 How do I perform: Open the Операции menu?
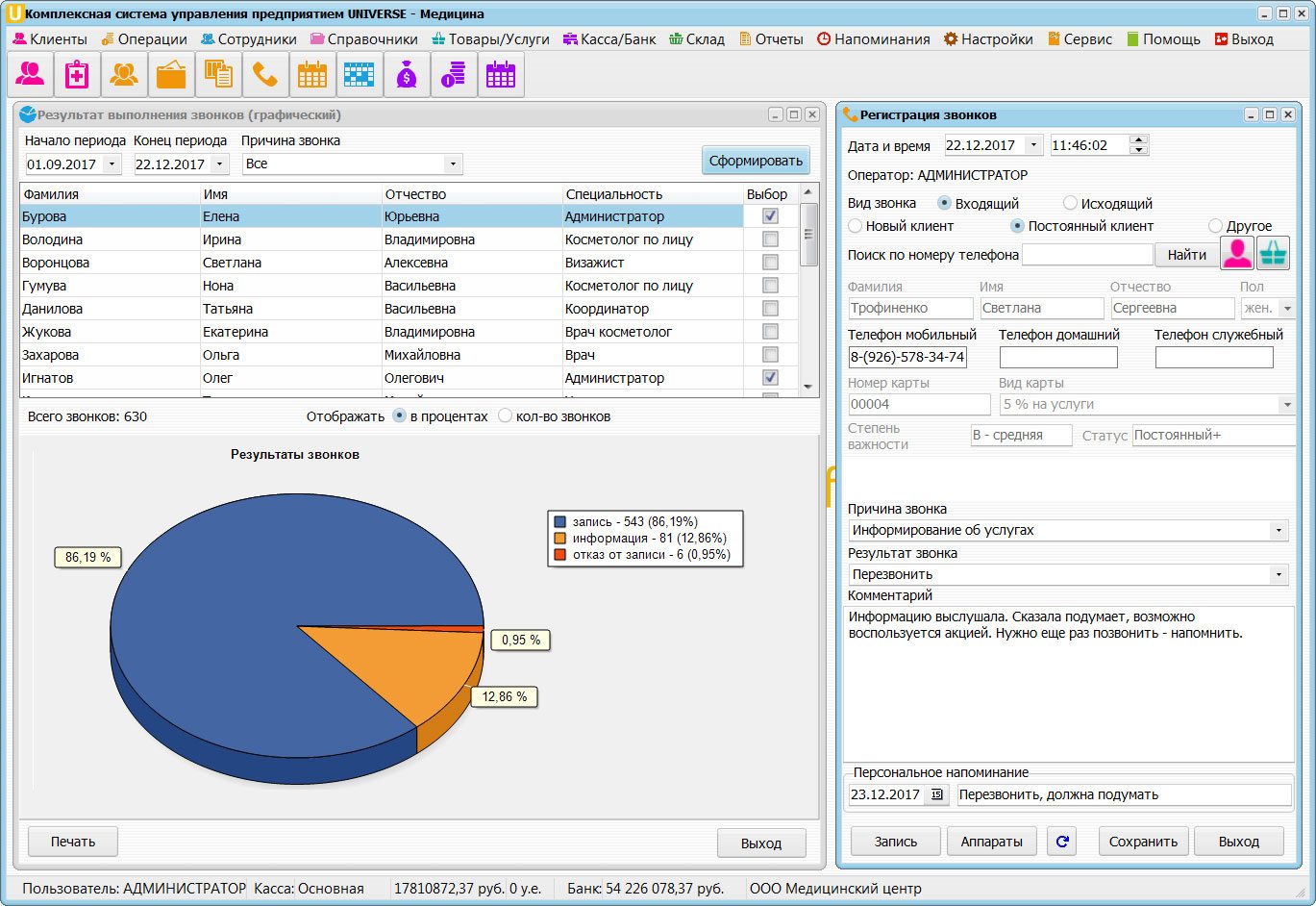click(x=143, y=39)
